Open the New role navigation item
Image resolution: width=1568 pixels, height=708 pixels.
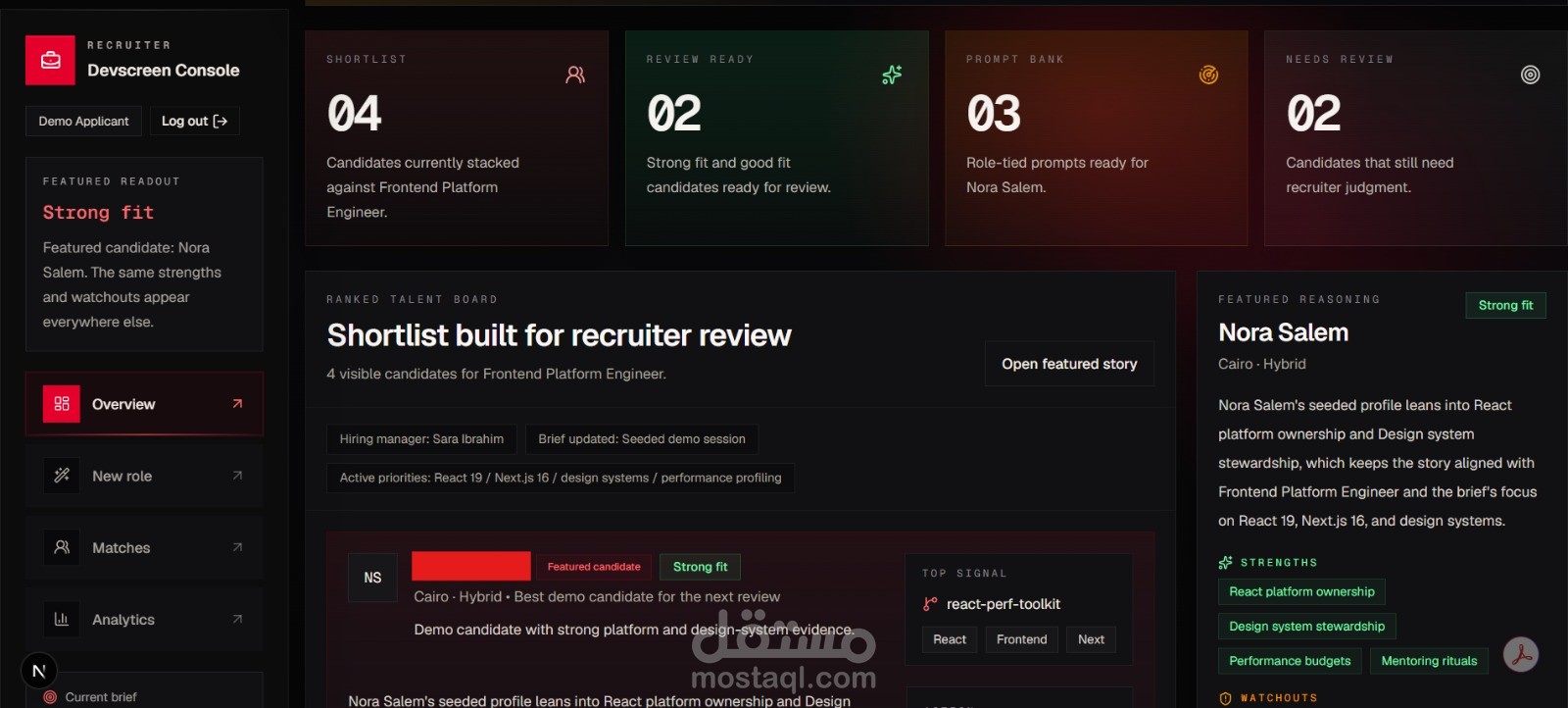pyautogui.click(x=144, y=476)
